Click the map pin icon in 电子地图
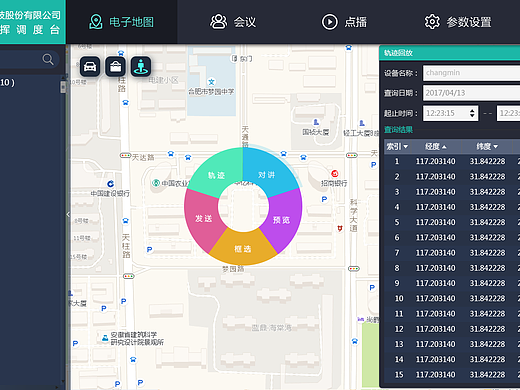520x390 pixels. (x=96, y=22)
